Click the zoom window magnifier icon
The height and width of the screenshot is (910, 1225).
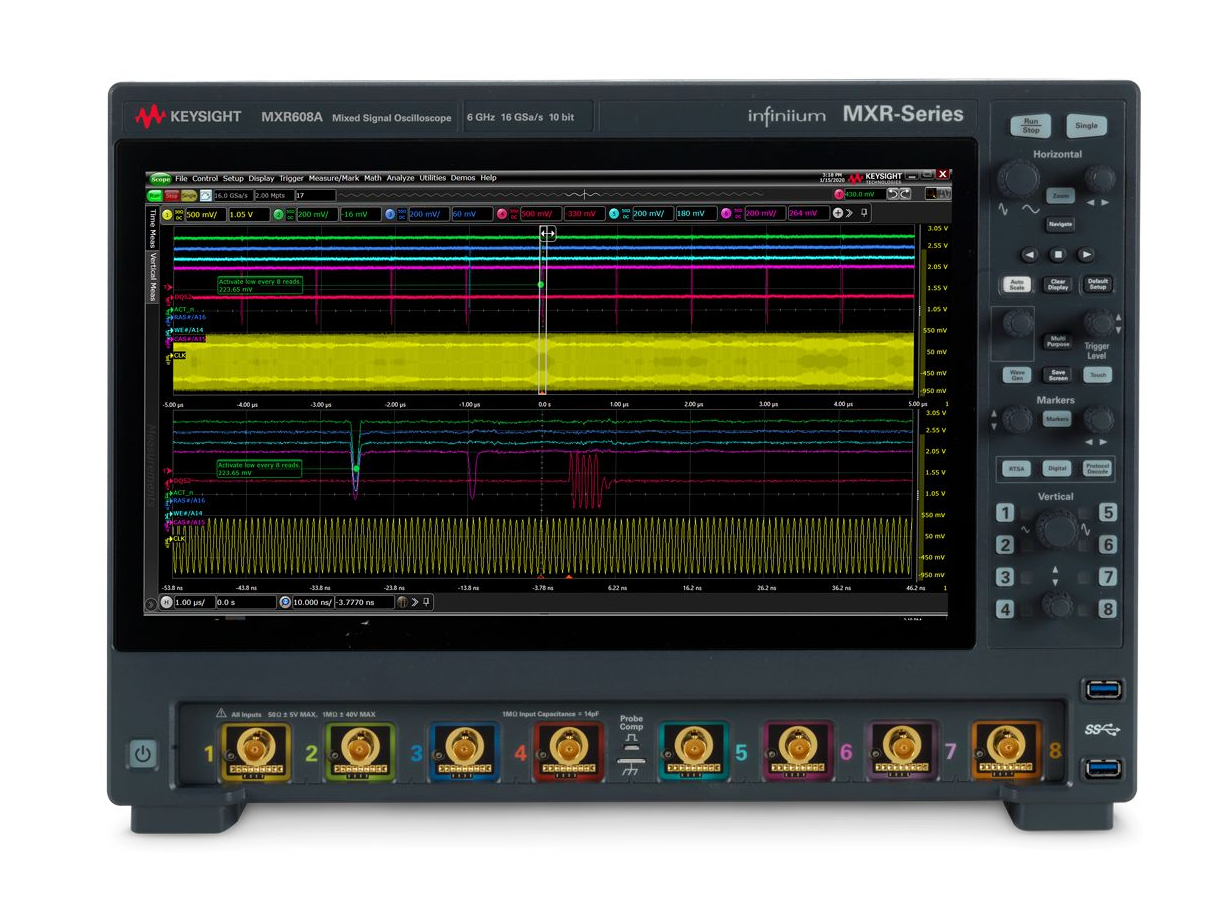tap(285, 603)
